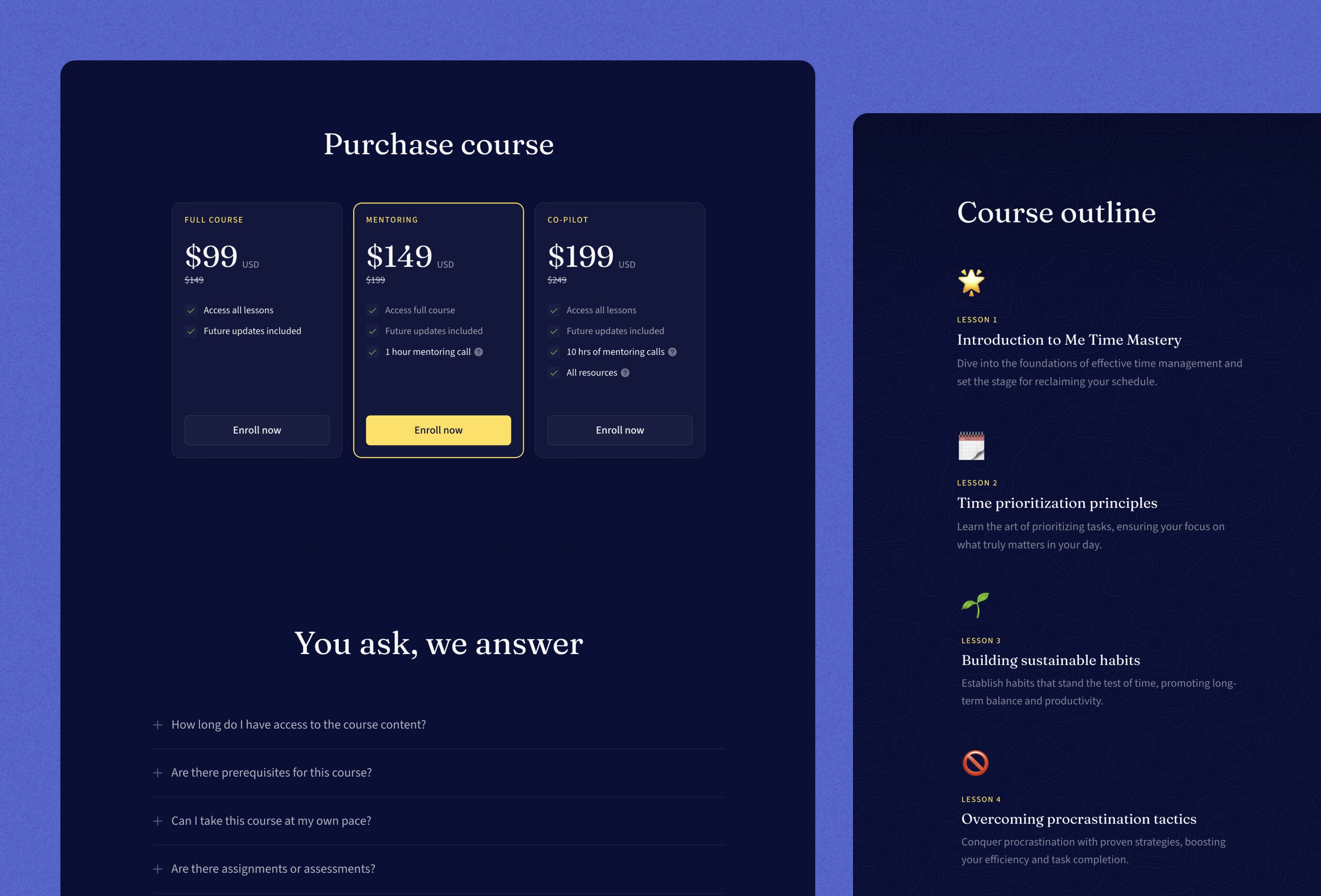Enroll now in the Full Course plan
This screenshot has height=896, width=1321.
click(257, 430)
